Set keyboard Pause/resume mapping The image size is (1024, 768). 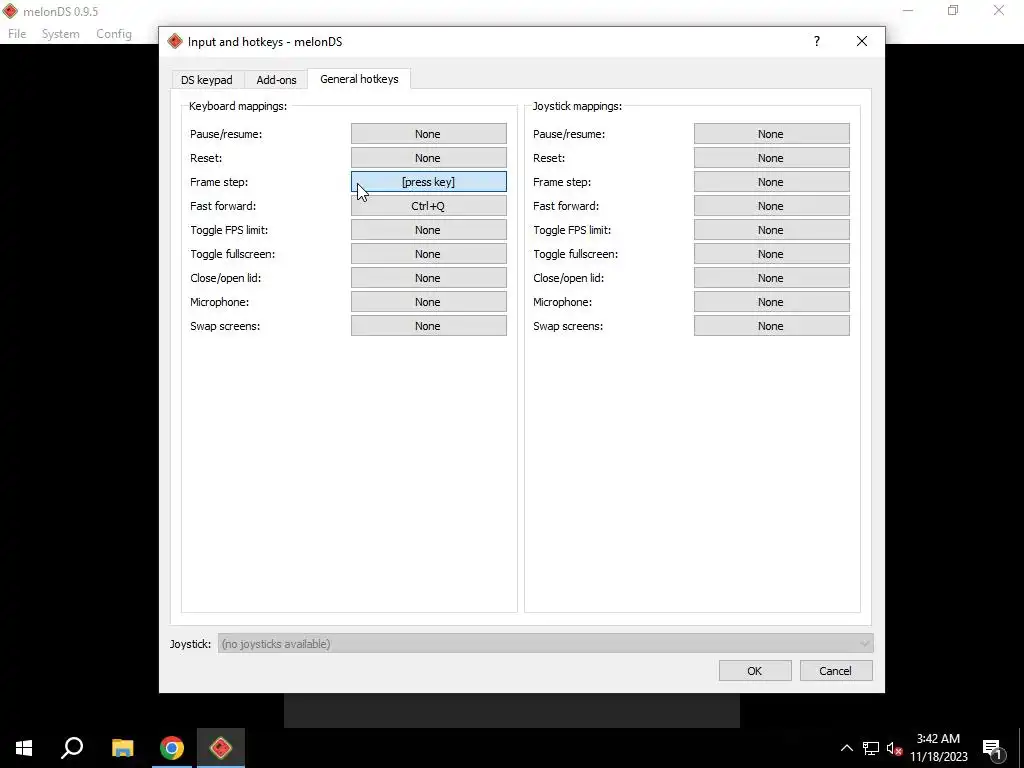428,134
